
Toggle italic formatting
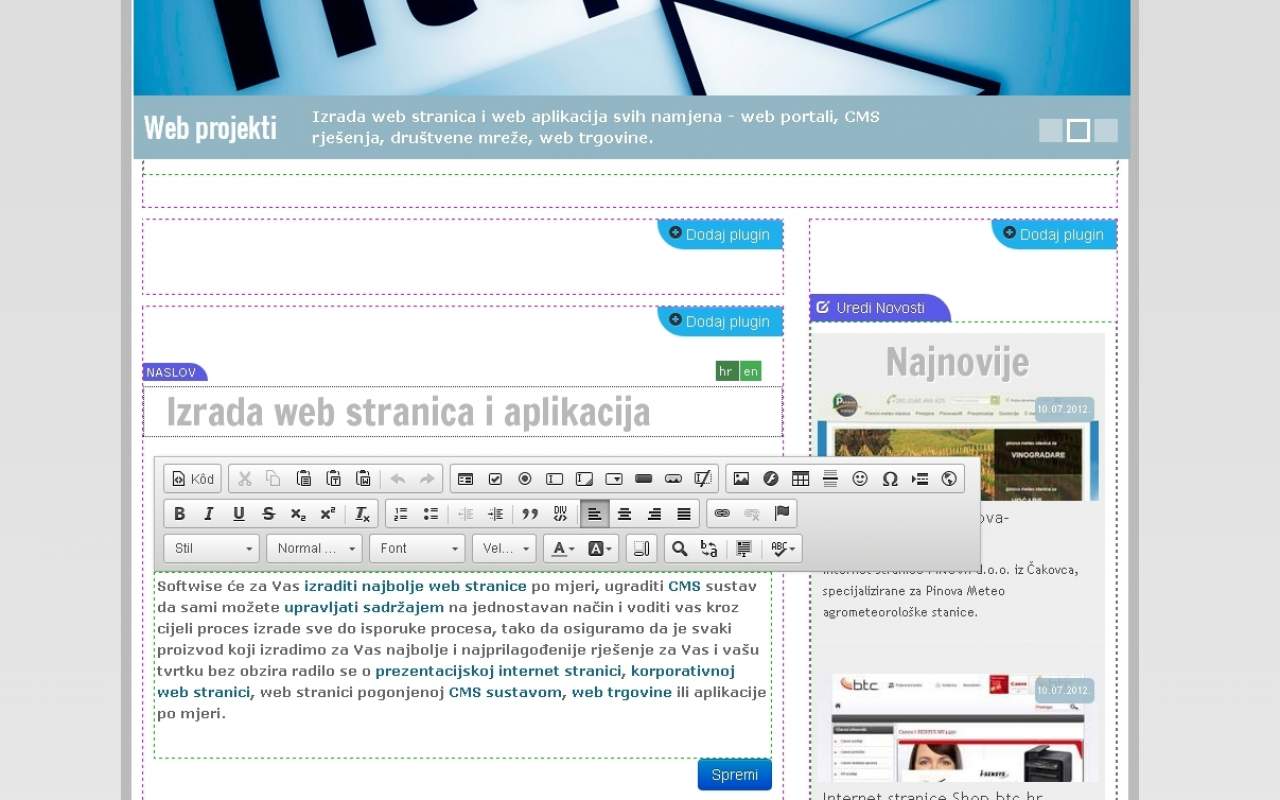click(x=209, y=514)
